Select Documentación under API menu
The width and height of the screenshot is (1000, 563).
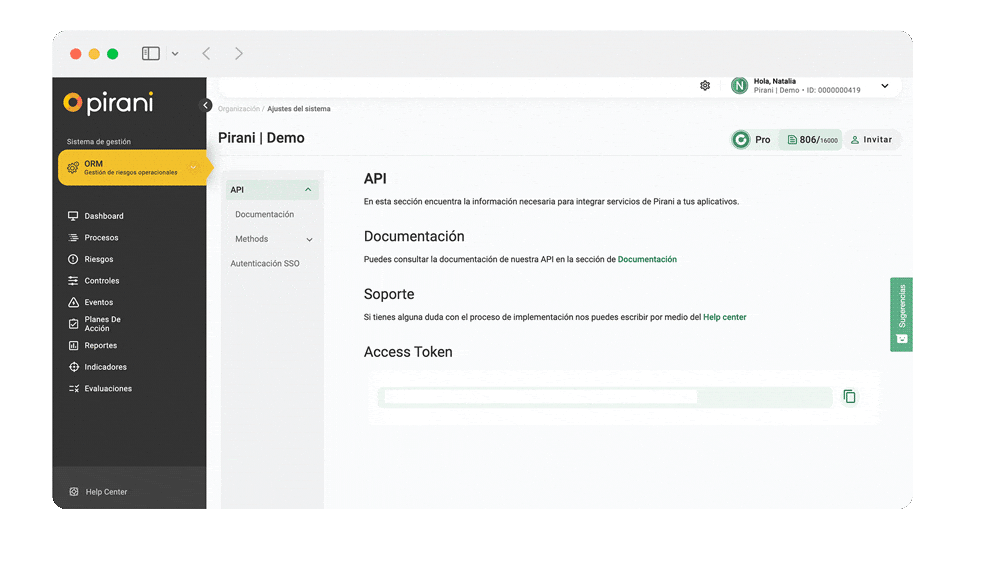pos(264,215)
